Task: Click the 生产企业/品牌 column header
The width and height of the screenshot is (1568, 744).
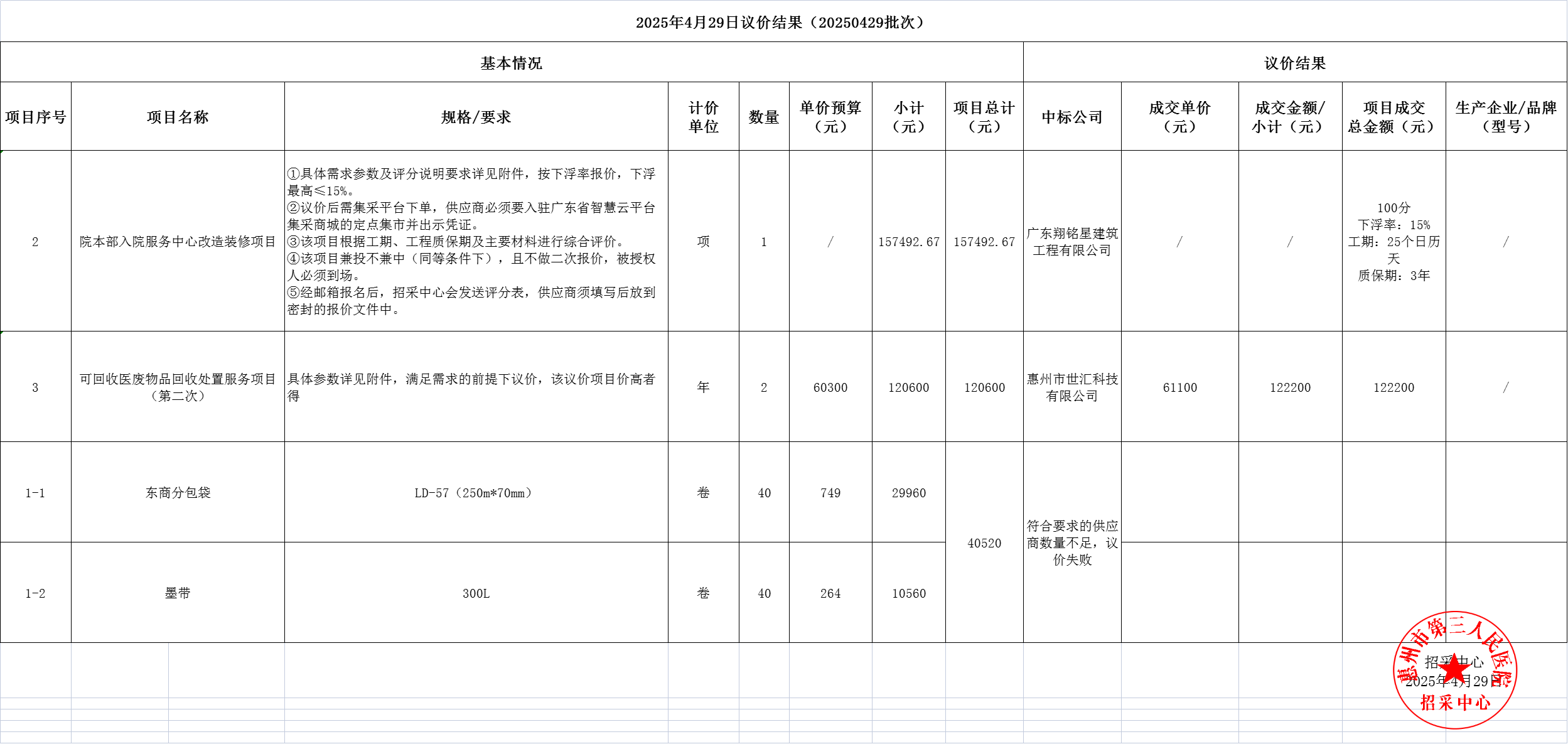Action: pos(1506,117)
